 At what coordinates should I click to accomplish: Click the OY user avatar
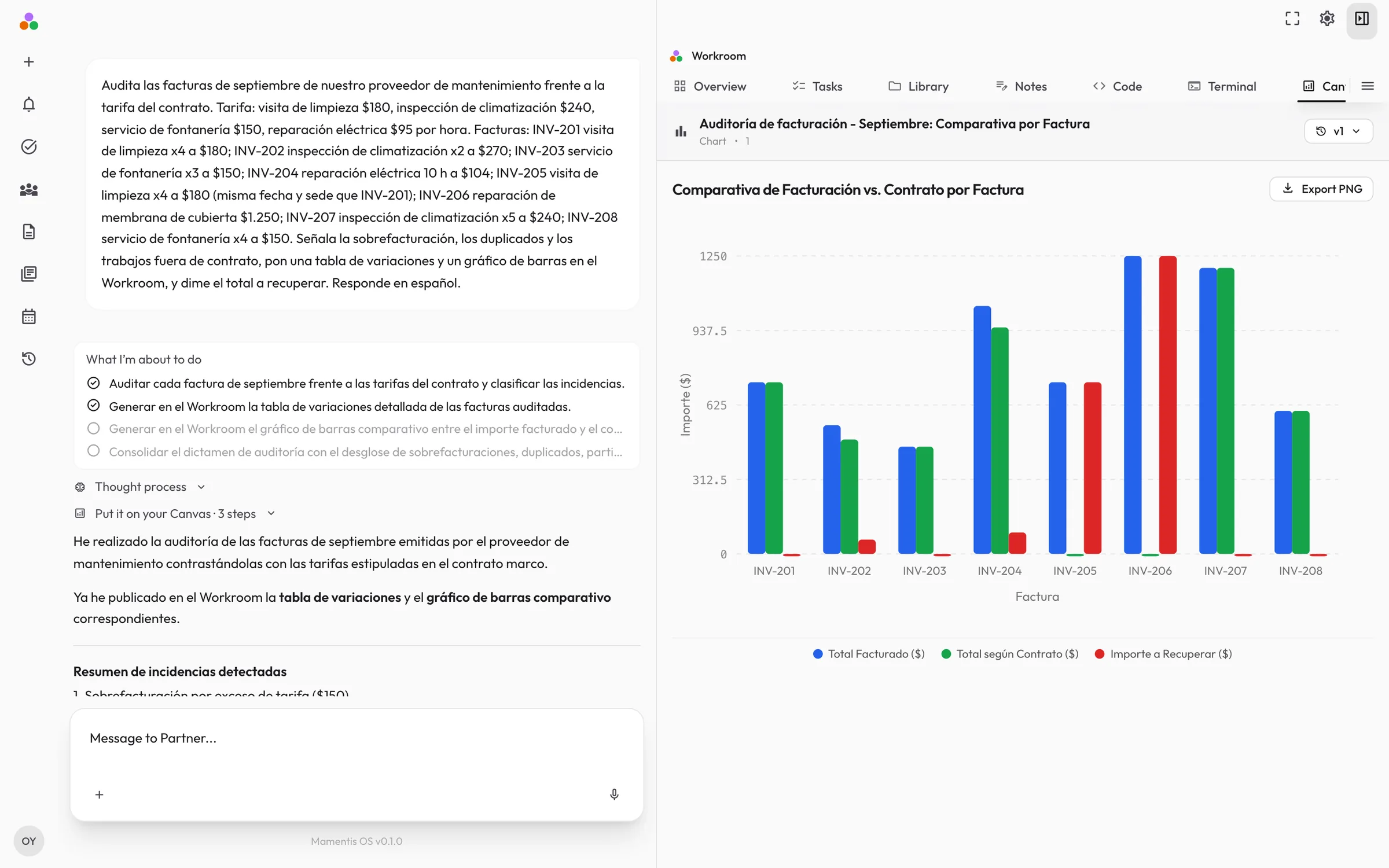coord(28,841)
